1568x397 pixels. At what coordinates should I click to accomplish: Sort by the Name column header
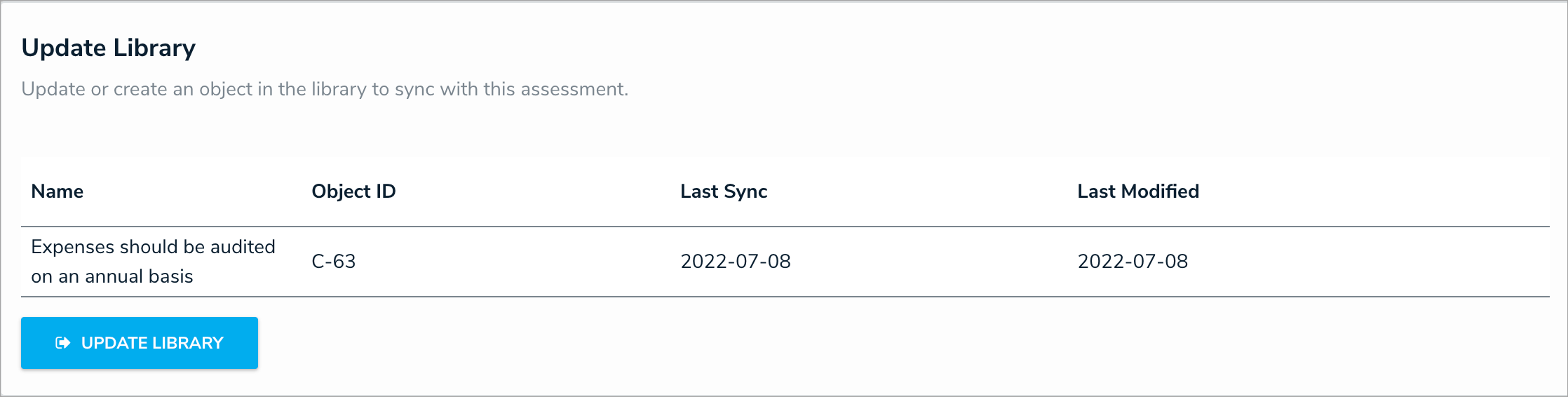click(x=58, y=191)
